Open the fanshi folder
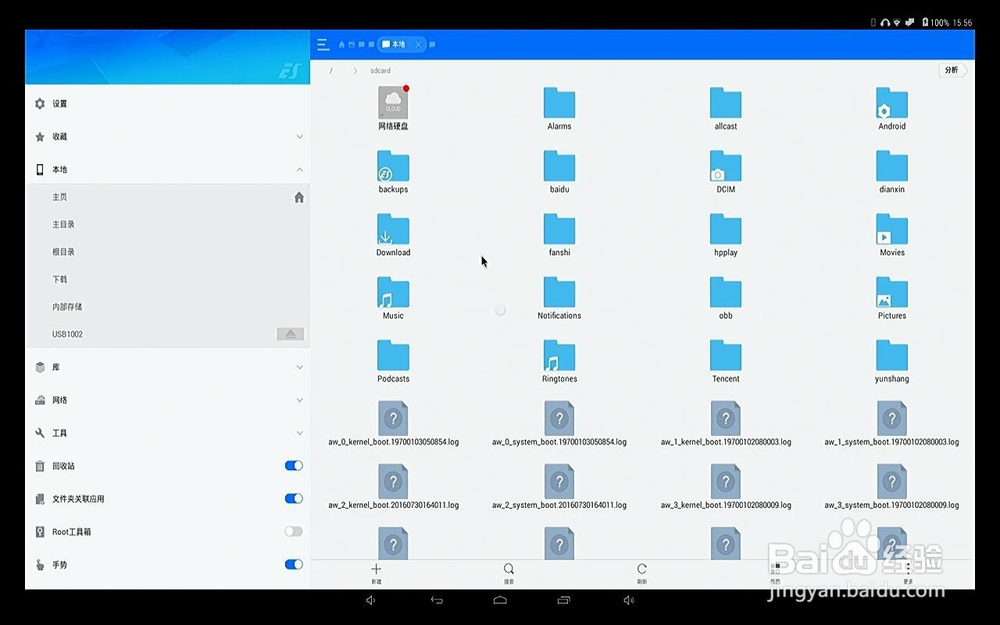The height and width of the screenshot is (625, 1000). [559, 235]
